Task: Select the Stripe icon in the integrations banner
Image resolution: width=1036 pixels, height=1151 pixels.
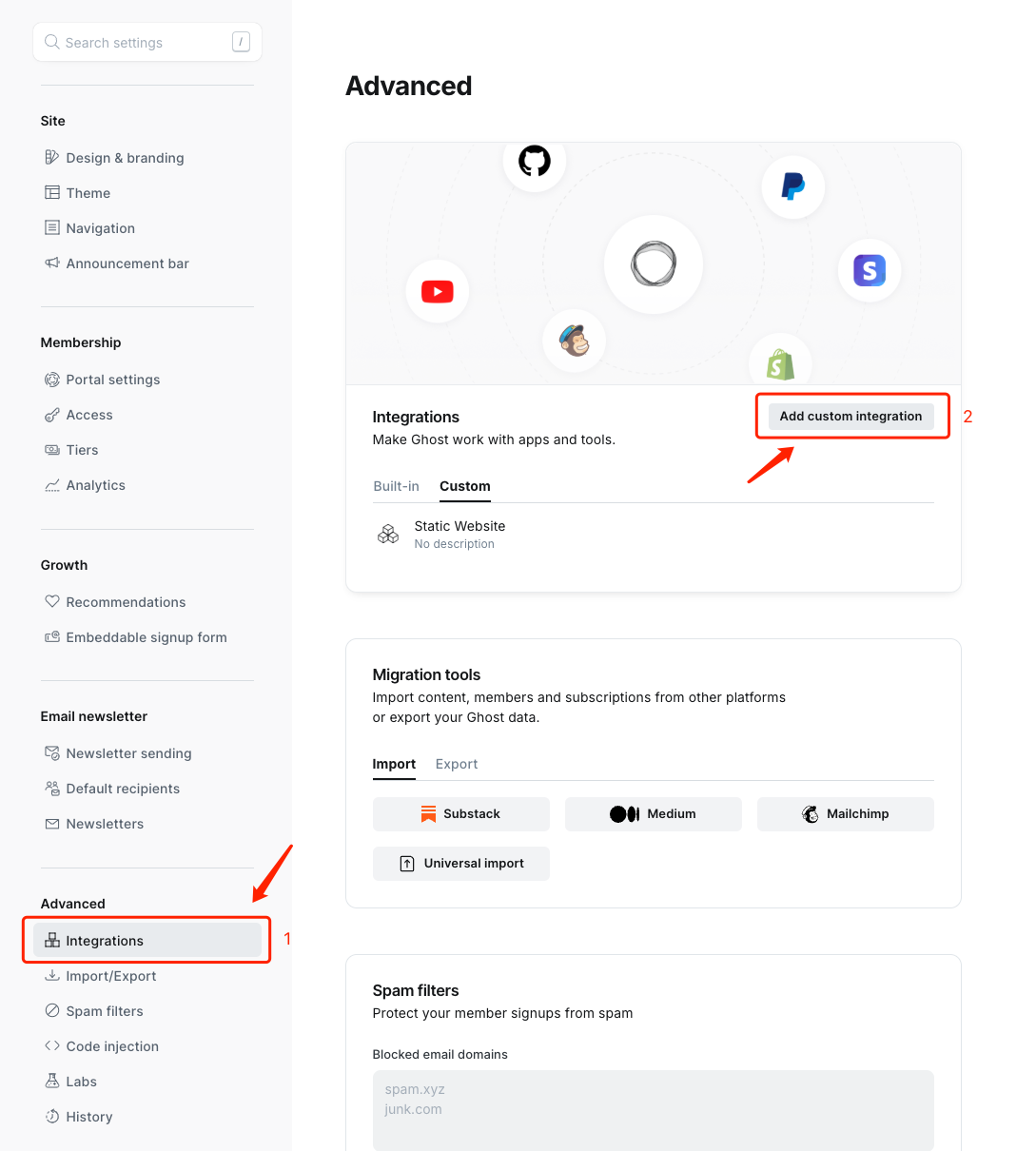Action: pos(869,271)
